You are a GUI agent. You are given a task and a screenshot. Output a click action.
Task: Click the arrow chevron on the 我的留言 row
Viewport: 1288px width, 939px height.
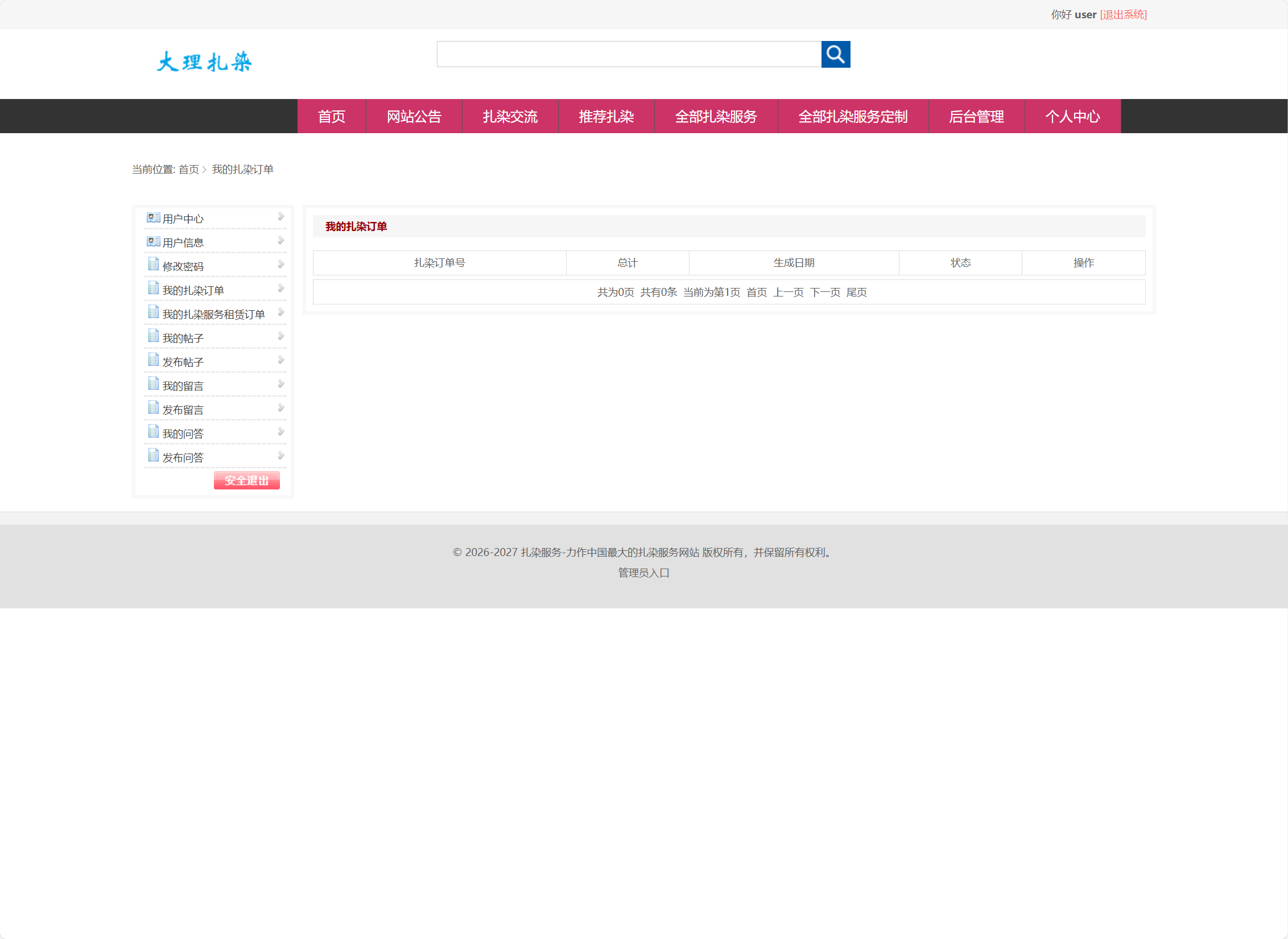coord(280,384)
